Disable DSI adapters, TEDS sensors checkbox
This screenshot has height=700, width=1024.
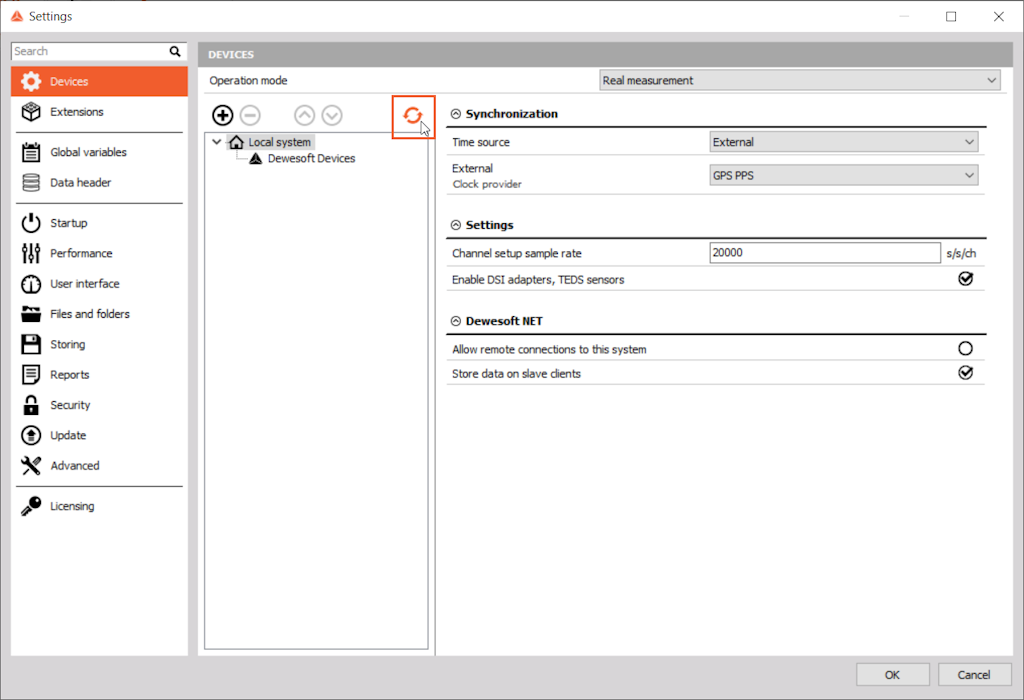click(x=965, y=279)
